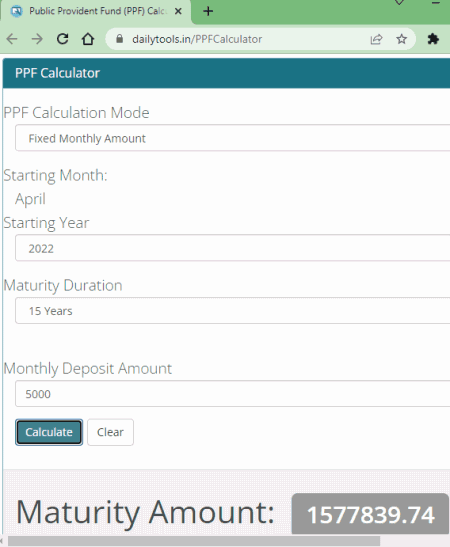The height and width of the screenshot is (547, 450).
Task: Reload the page with refresh icon
Action: [x=62, y=39]
